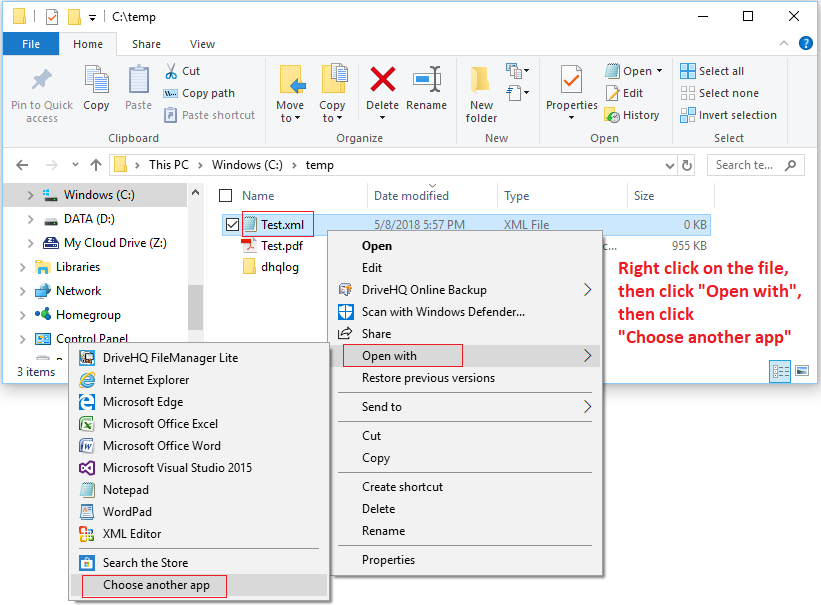The height and width of the screenshot is (605, 821).
Task: Click Choose another app menu entry
Action: pos(156,585)
